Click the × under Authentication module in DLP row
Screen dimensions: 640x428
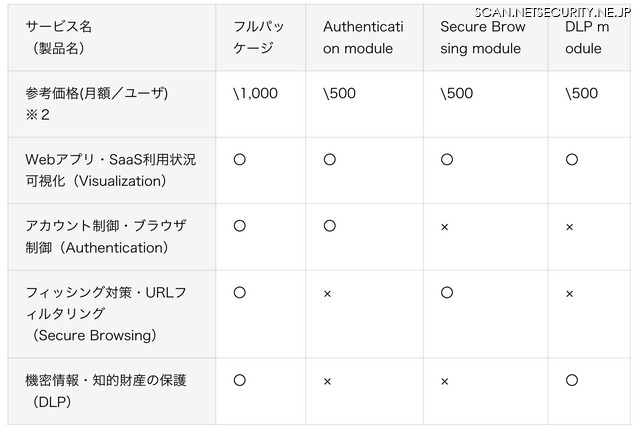328,381
